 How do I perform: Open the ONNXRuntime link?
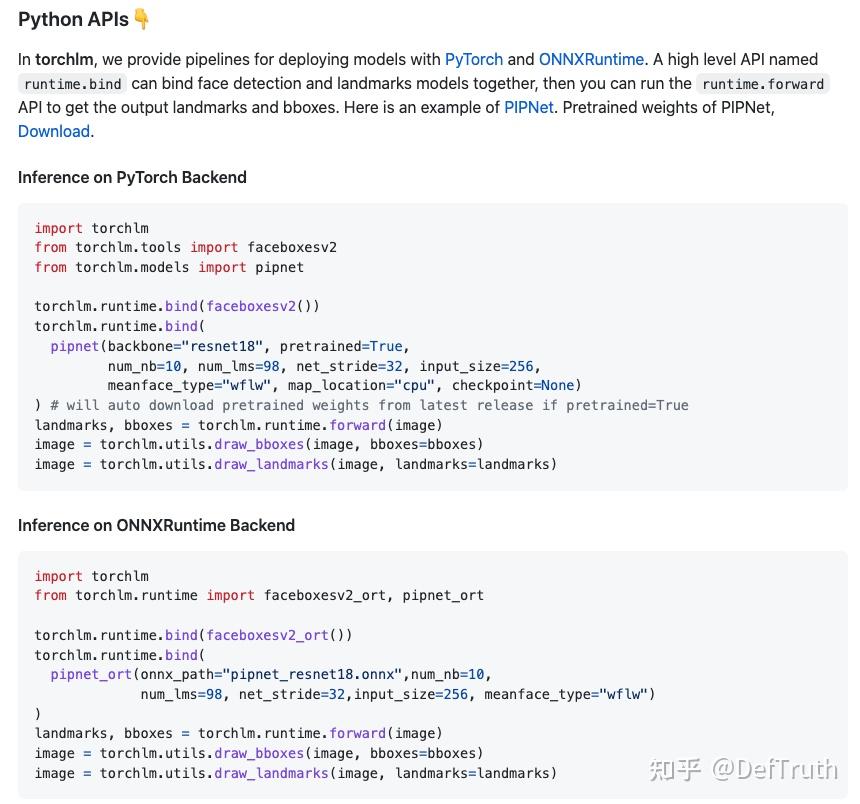[591, 59]
